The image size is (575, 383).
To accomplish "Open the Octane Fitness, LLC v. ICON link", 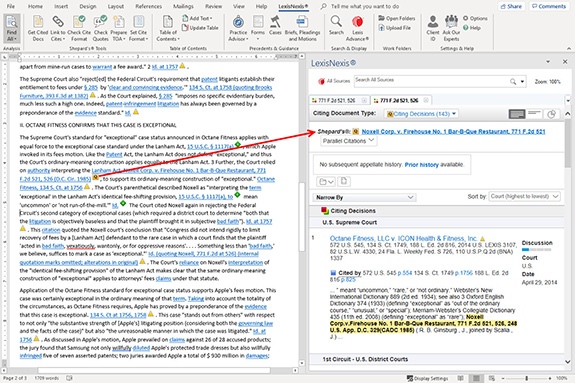I will point(403,238).
